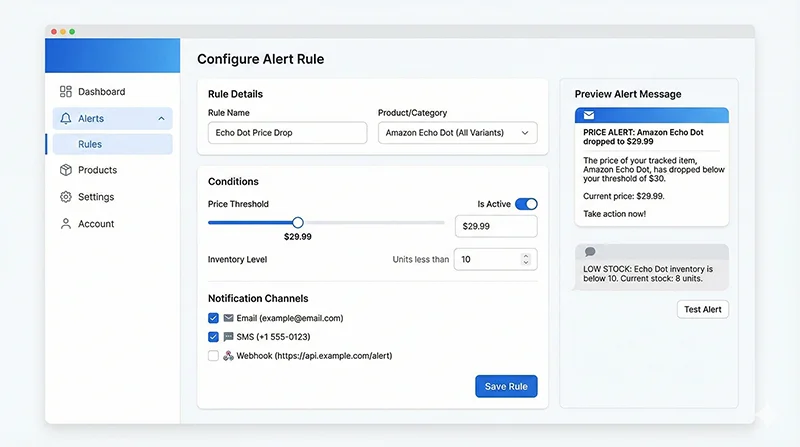Open Settings in the sidebar
Image resolution: width=800 pixels, height=447 pixels.
112,197
